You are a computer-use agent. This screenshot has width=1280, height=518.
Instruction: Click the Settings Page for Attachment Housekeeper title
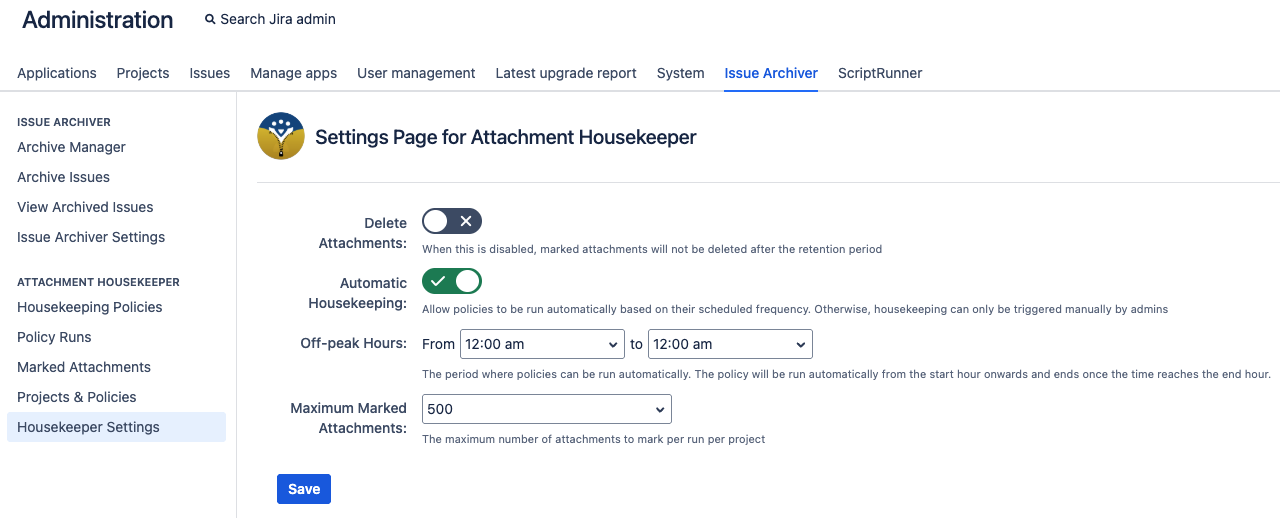click(506, 137)
